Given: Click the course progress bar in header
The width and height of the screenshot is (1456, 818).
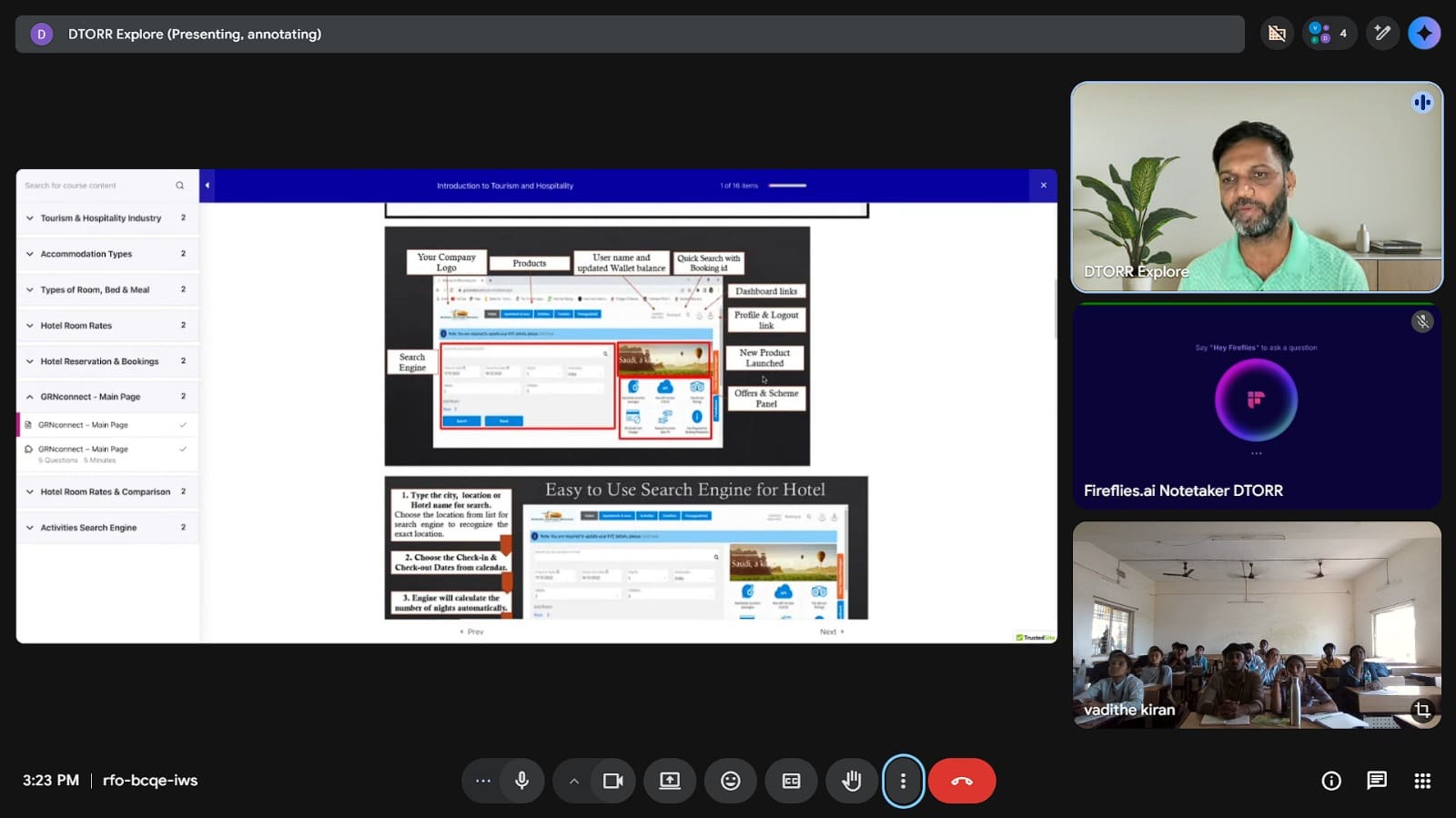Looking at the screenshot, I should click(x=787, y=186).
